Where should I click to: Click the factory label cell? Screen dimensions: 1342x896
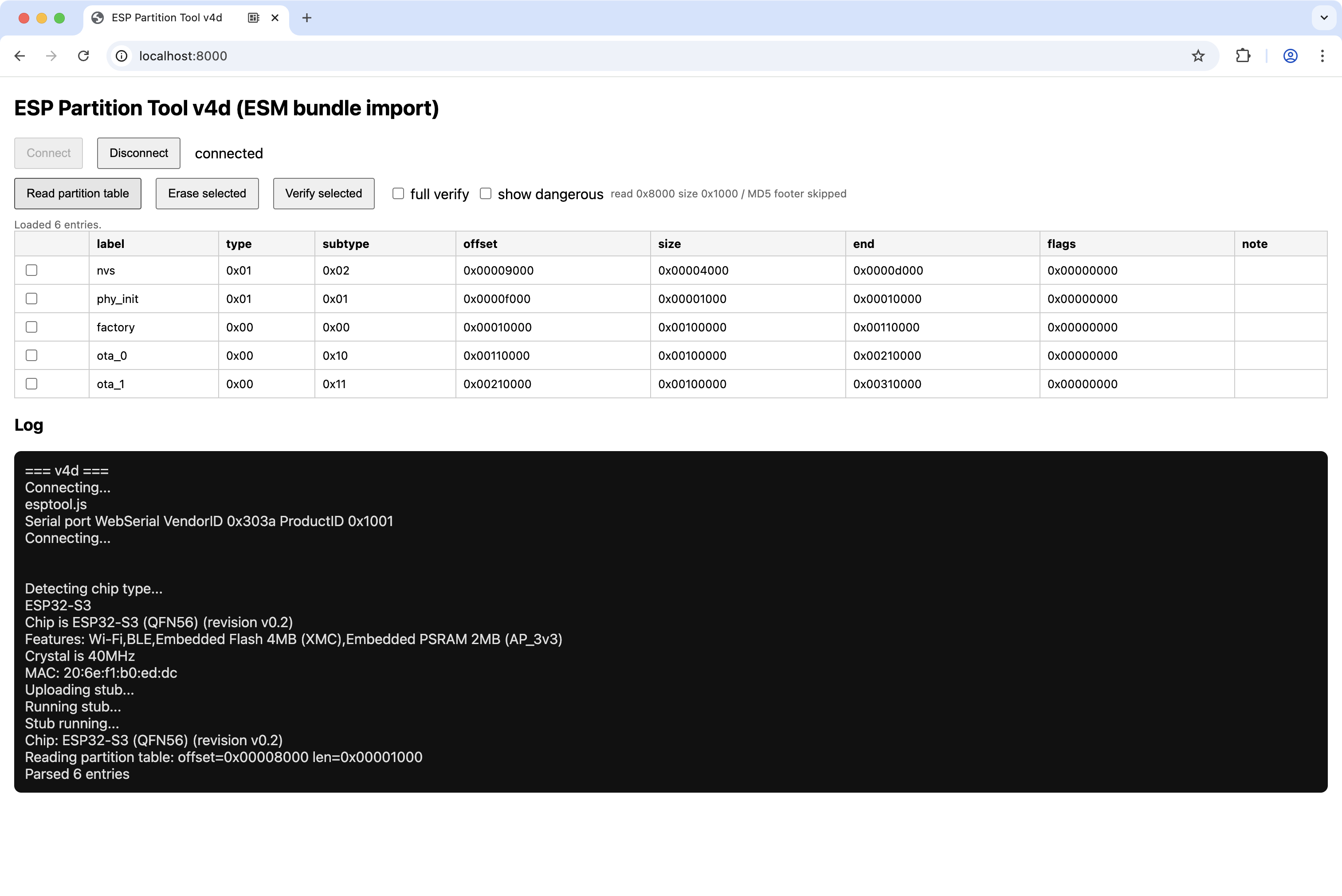[154, 327]
